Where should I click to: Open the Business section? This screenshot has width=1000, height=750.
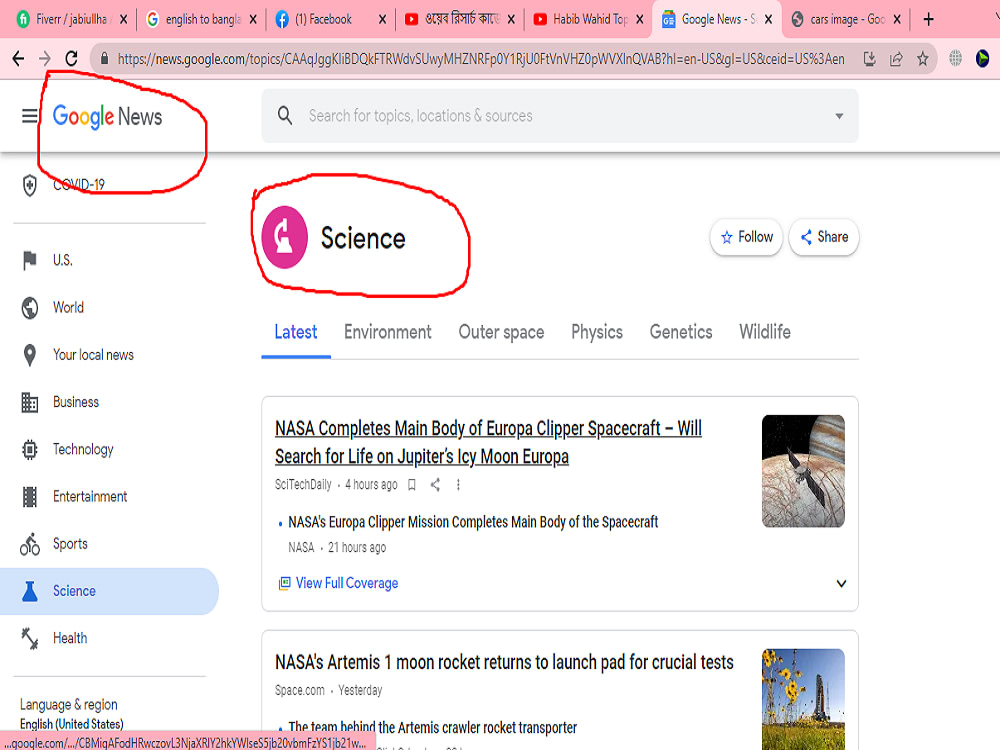[x=76, y=402]
